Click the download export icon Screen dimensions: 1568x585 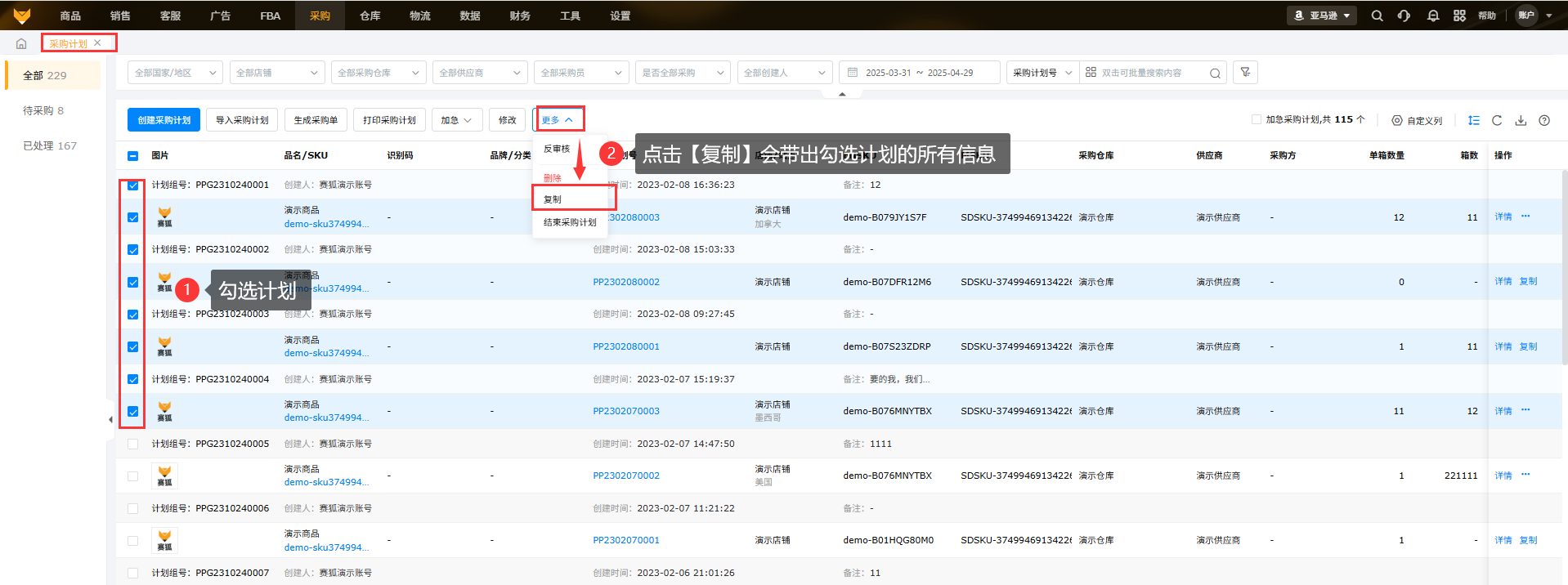click(x=1521, y=120)
